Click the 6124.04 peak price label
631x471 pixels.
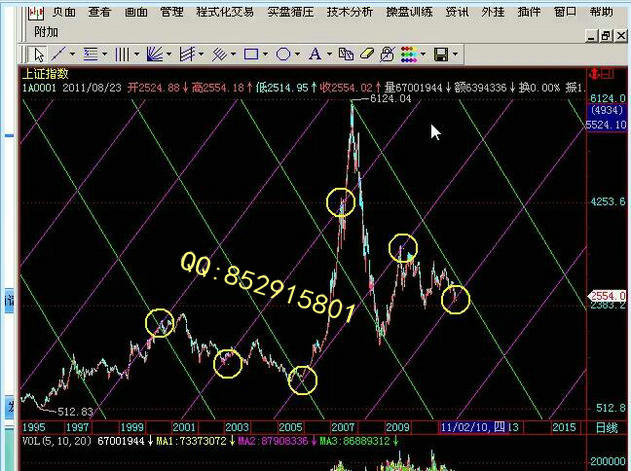tap(390, 98)
